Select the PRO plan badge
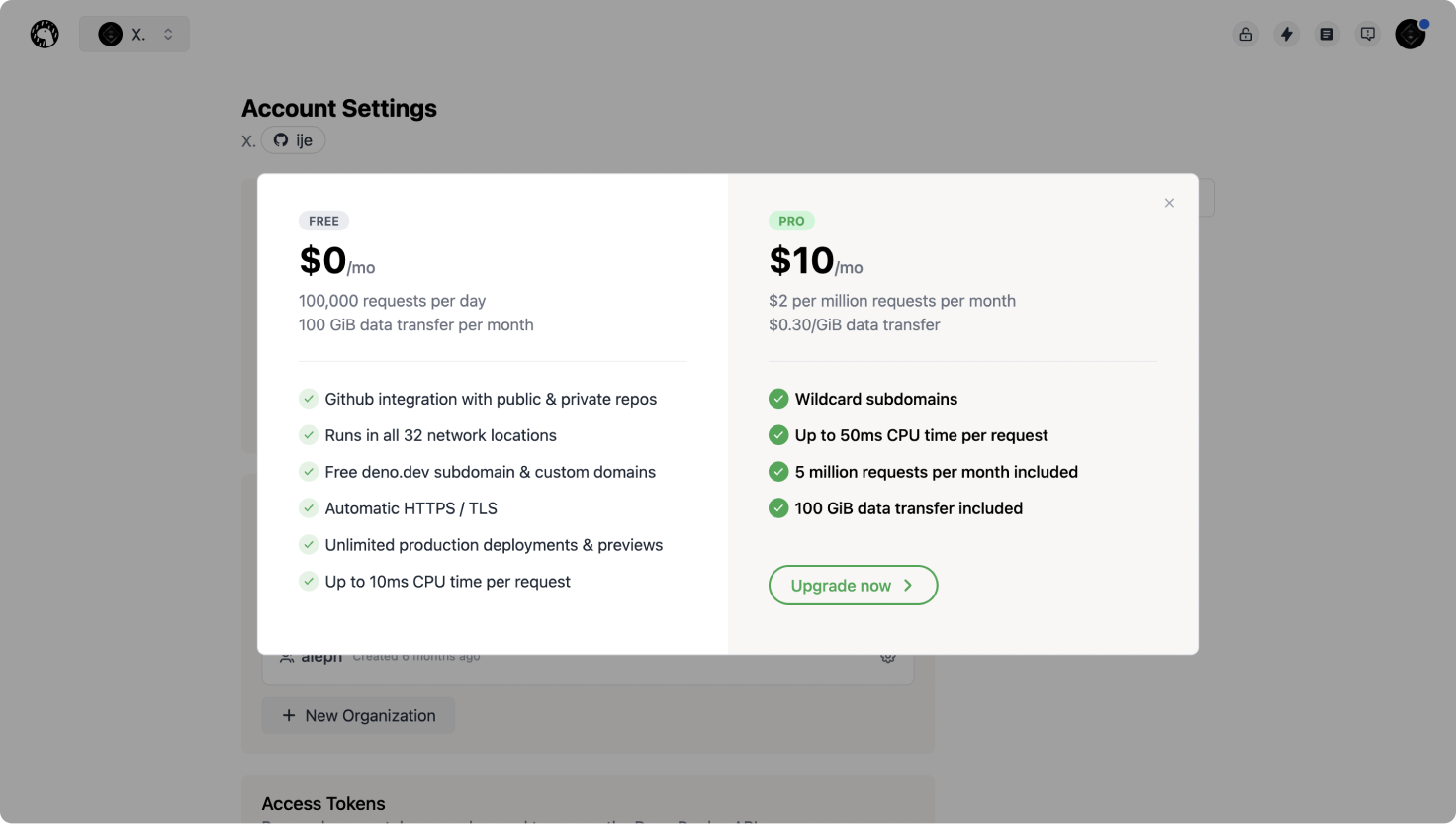 791,220
